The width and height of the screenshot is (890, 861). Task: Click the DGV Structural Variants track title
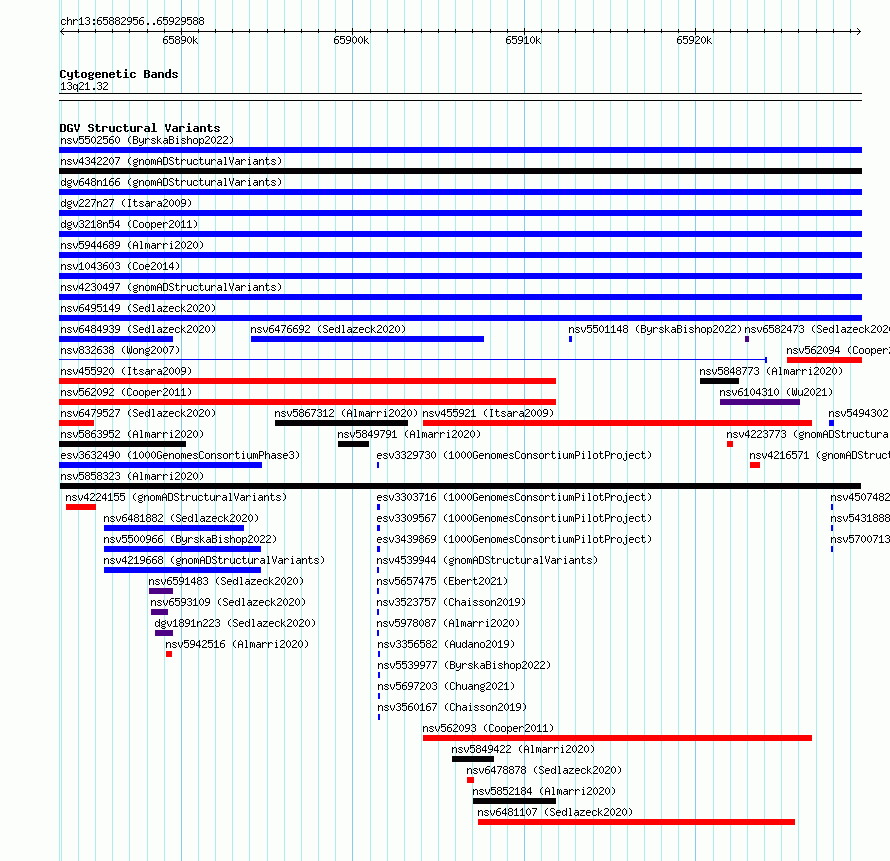(x=140, y=128)
